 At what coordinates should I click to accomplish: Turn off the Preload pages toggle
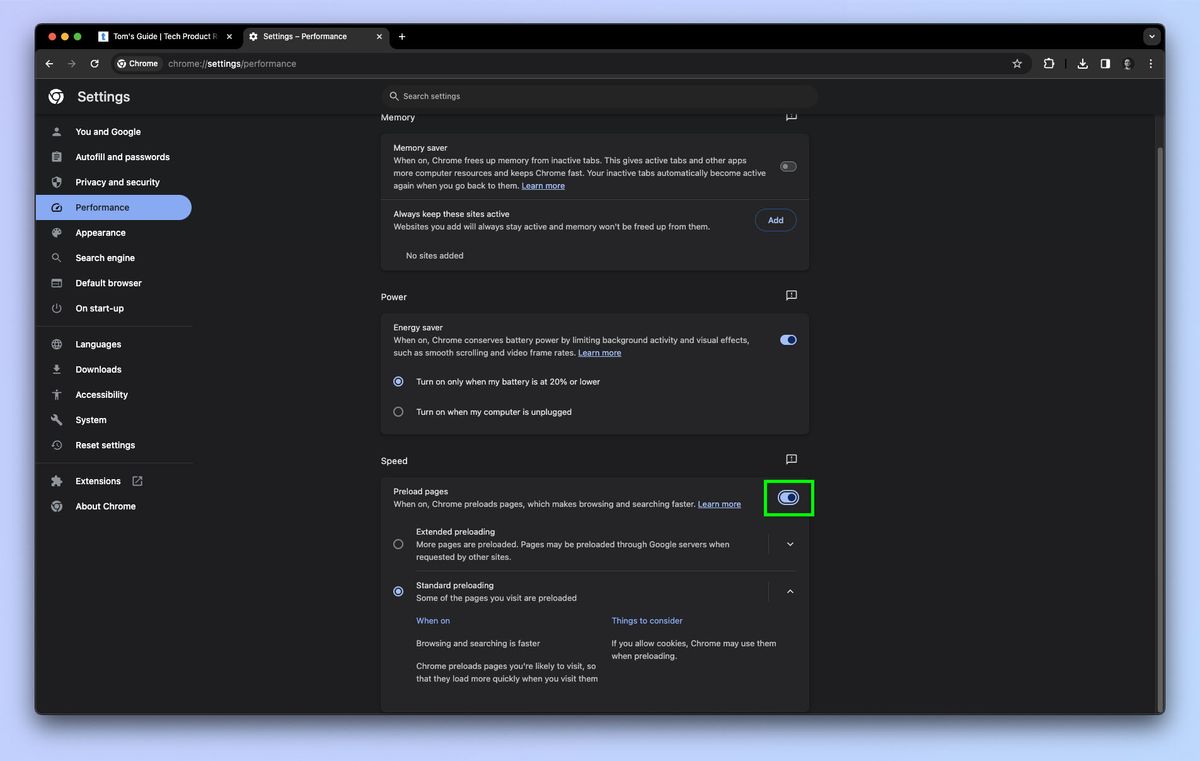[x=788, y=497]
